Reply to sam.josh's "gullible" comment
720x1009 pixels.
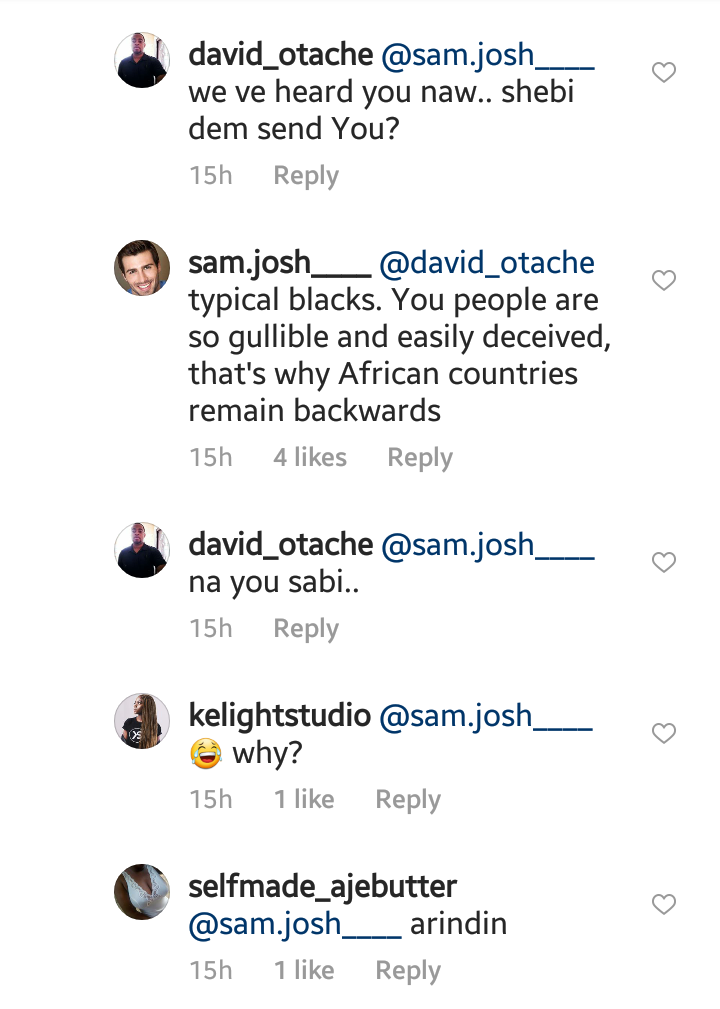tap(420, 458)
